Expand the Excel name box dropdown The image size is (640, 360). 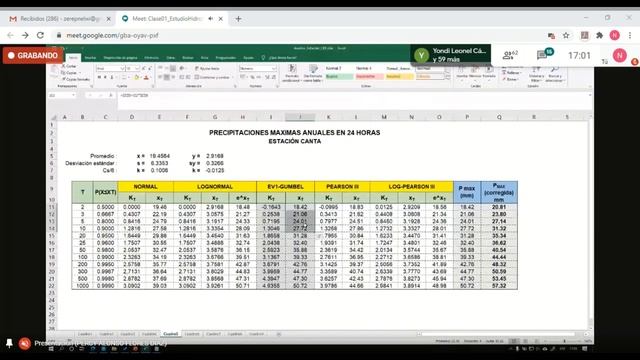[73, 95]
